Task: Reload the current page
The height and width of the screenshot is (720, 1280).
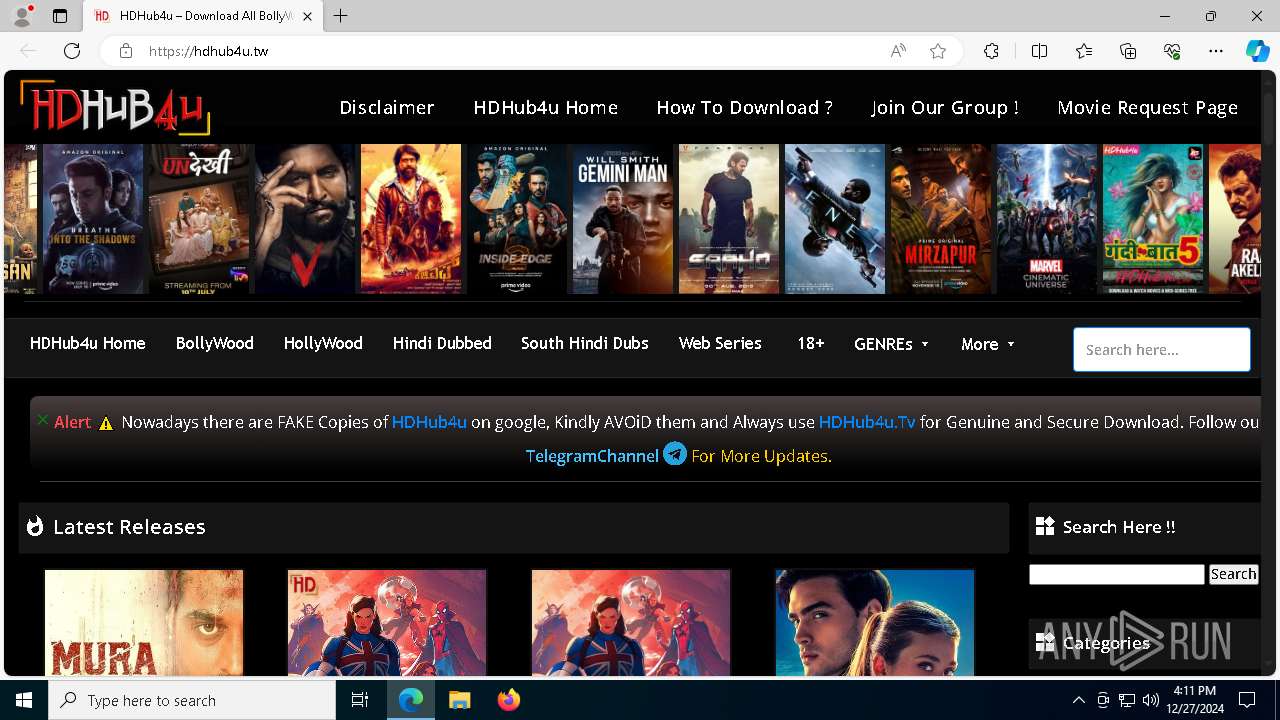Action: (72, 51)
